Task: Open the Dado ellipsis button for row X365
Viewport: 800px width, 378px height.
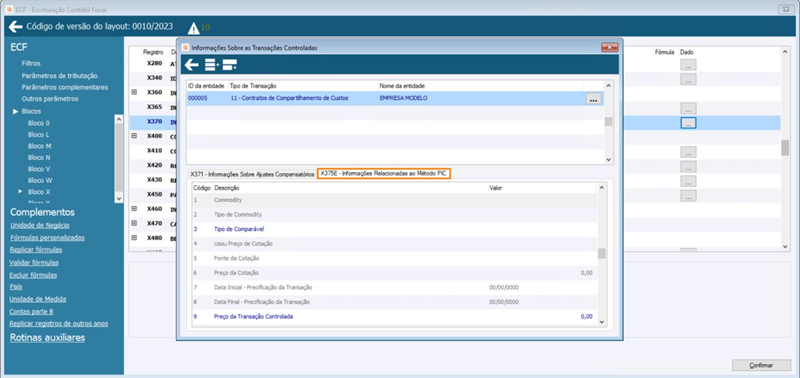Action: coord(688,108)
